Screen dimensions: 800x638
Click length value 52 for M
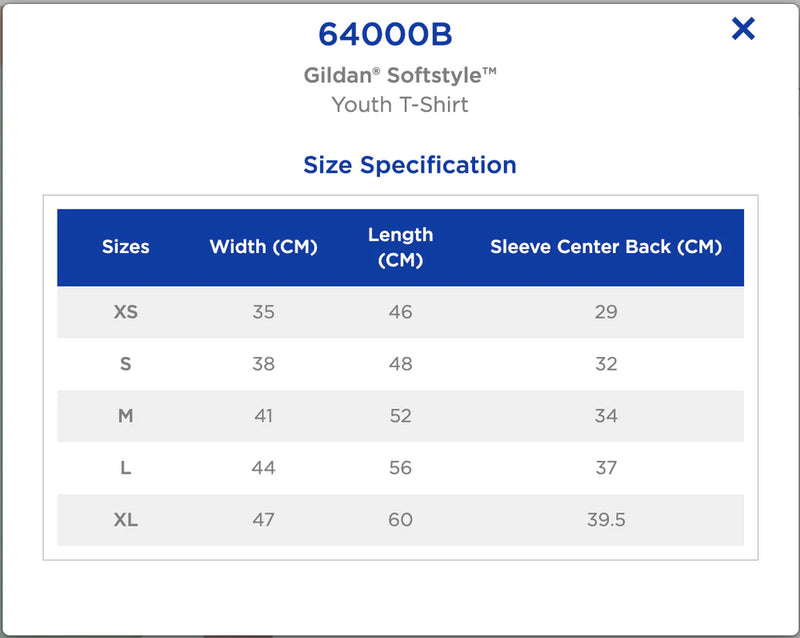tap(401, 416)
